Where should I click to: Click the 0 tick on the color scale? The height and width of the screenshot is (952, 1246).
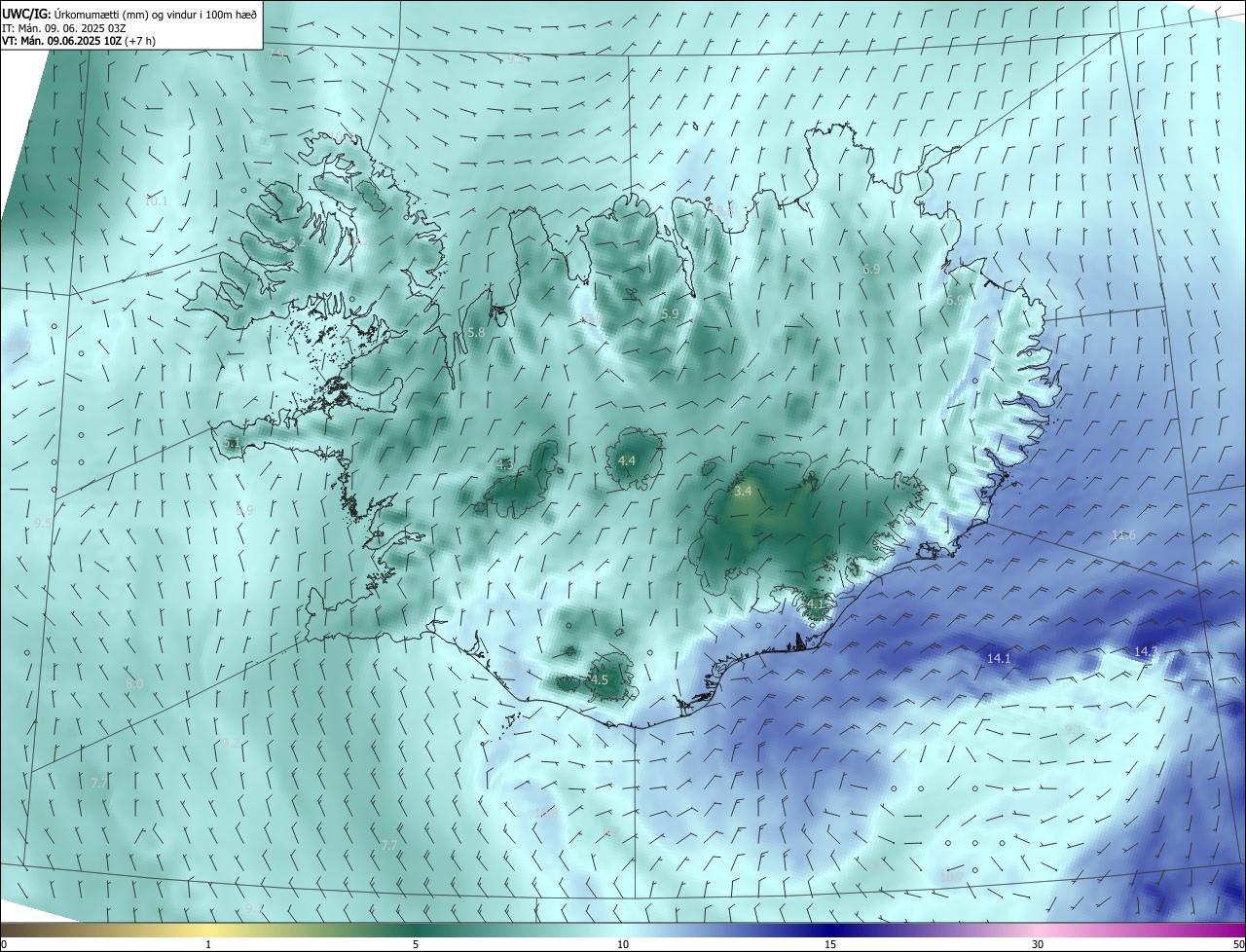(4, 944)
